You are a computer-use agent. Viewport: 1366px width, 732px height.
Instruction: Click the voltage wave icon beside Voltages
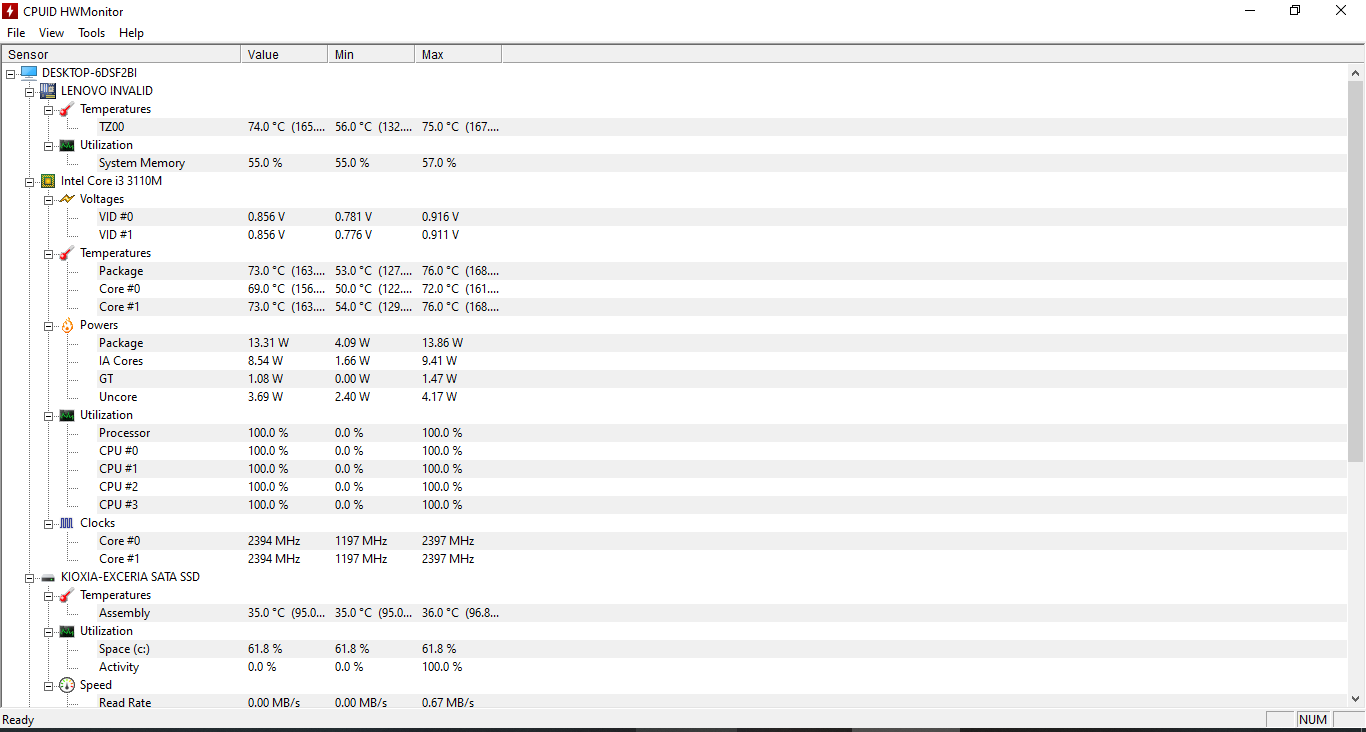[67, 199]
